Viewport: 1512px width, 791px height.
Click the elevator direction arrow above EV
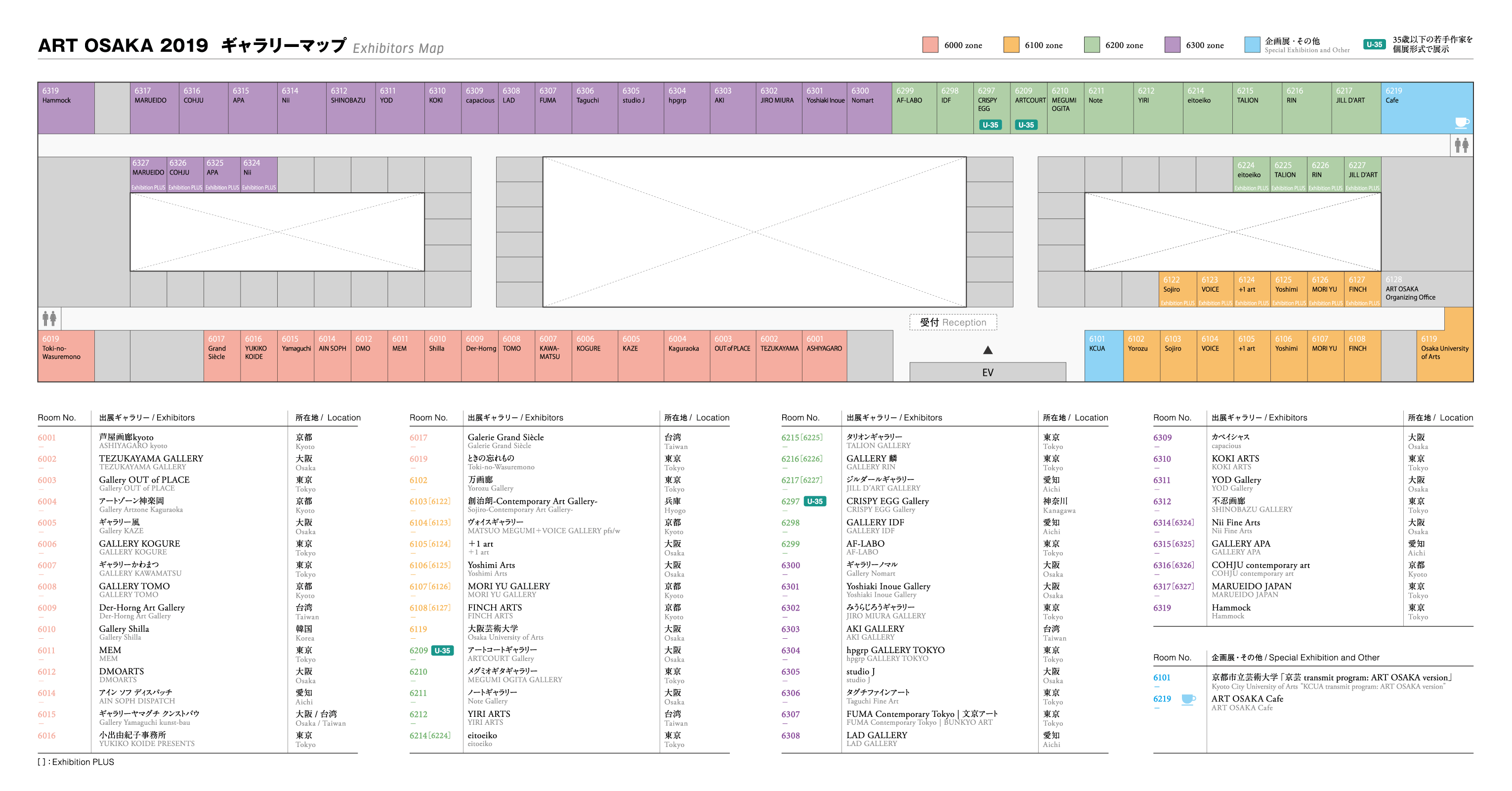988,350
